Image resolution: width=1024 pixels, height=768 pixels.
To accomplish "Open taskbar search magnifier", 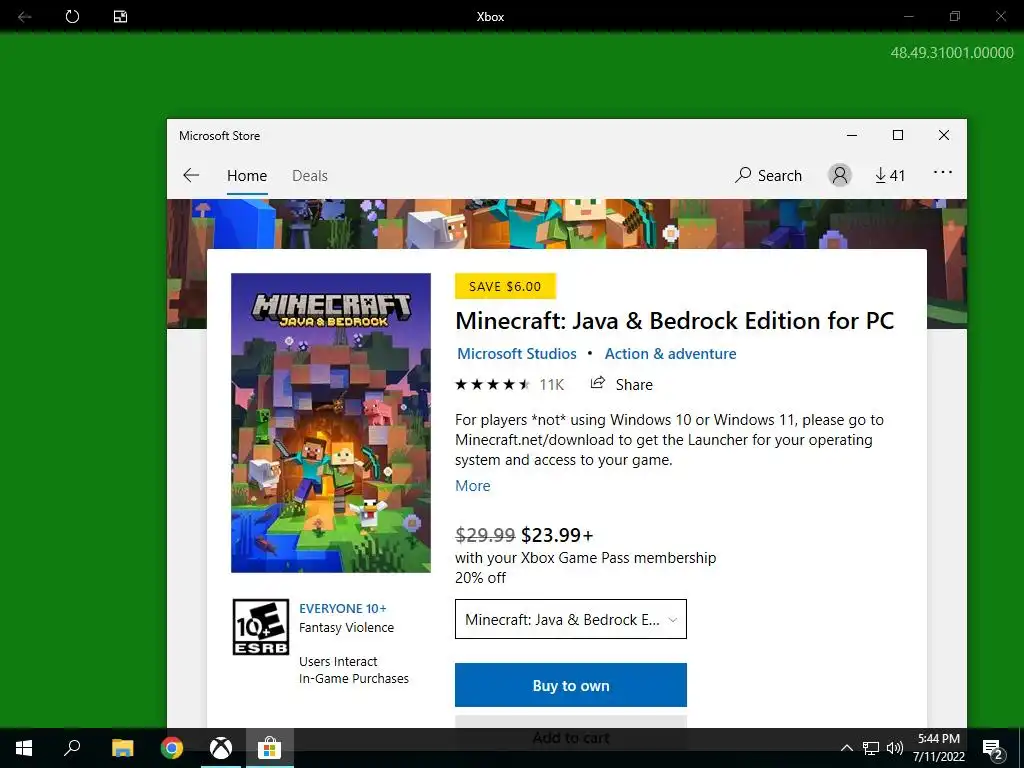I will click(x=72, y=748).
